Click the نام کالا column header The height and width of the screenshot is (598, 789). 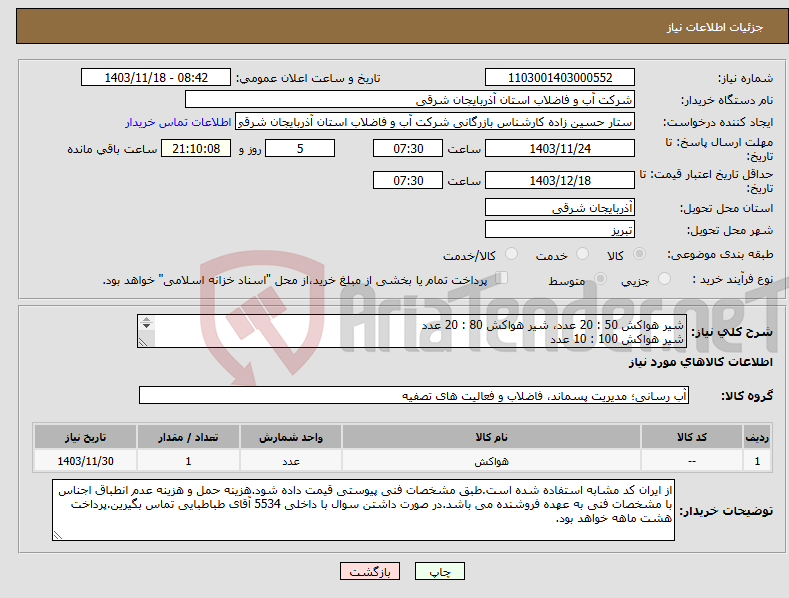[491, 437]
